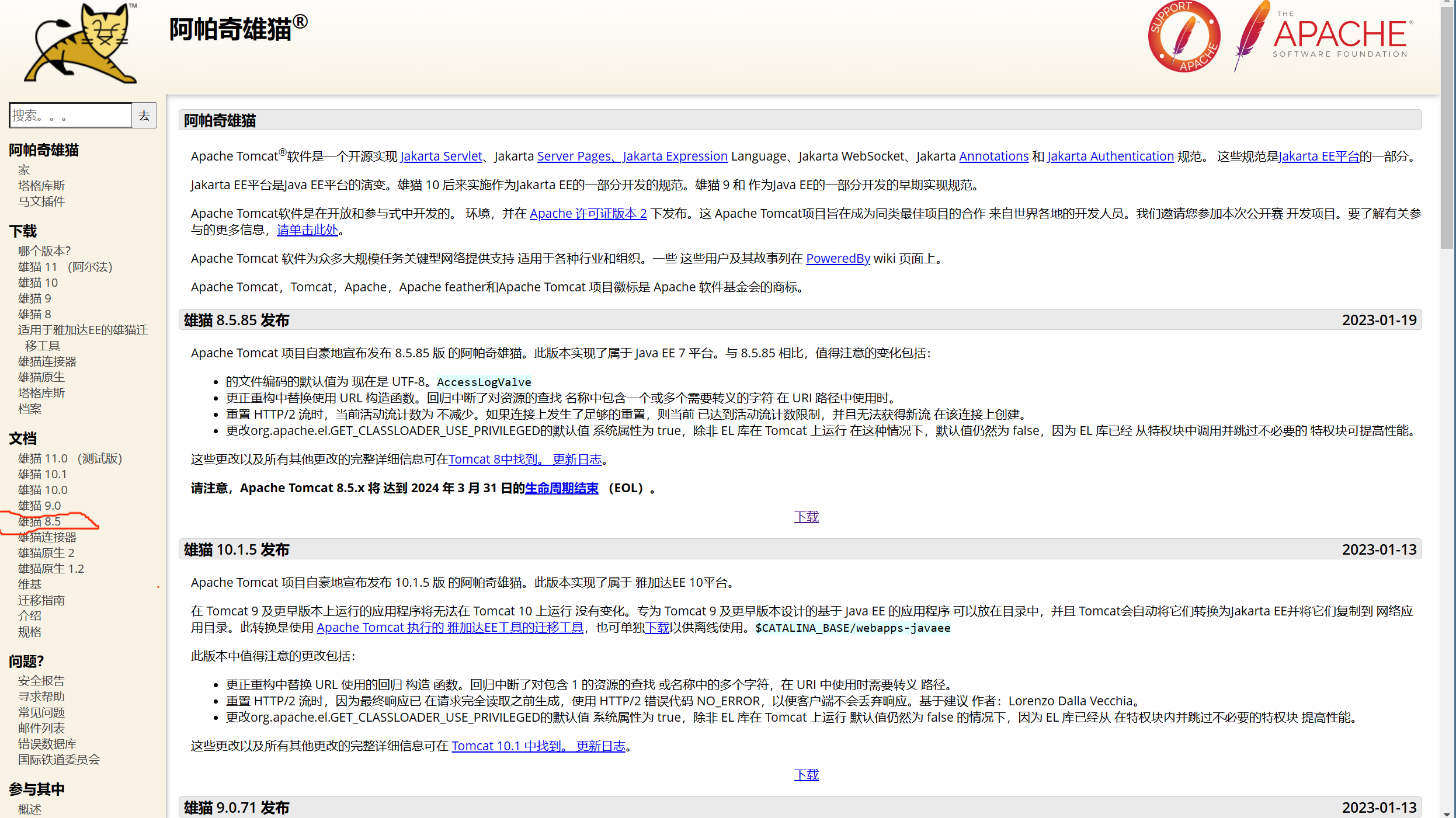Open docs link 雄猫原生 1.2

(51, 569)
